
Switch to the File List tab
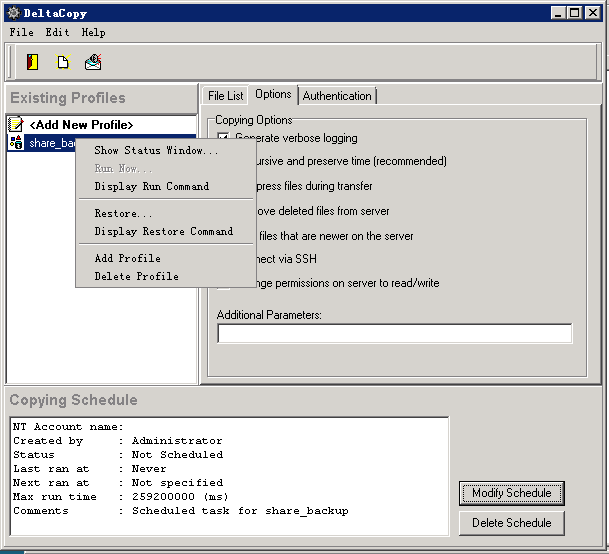pyautogui.click(x=225, y=96)
